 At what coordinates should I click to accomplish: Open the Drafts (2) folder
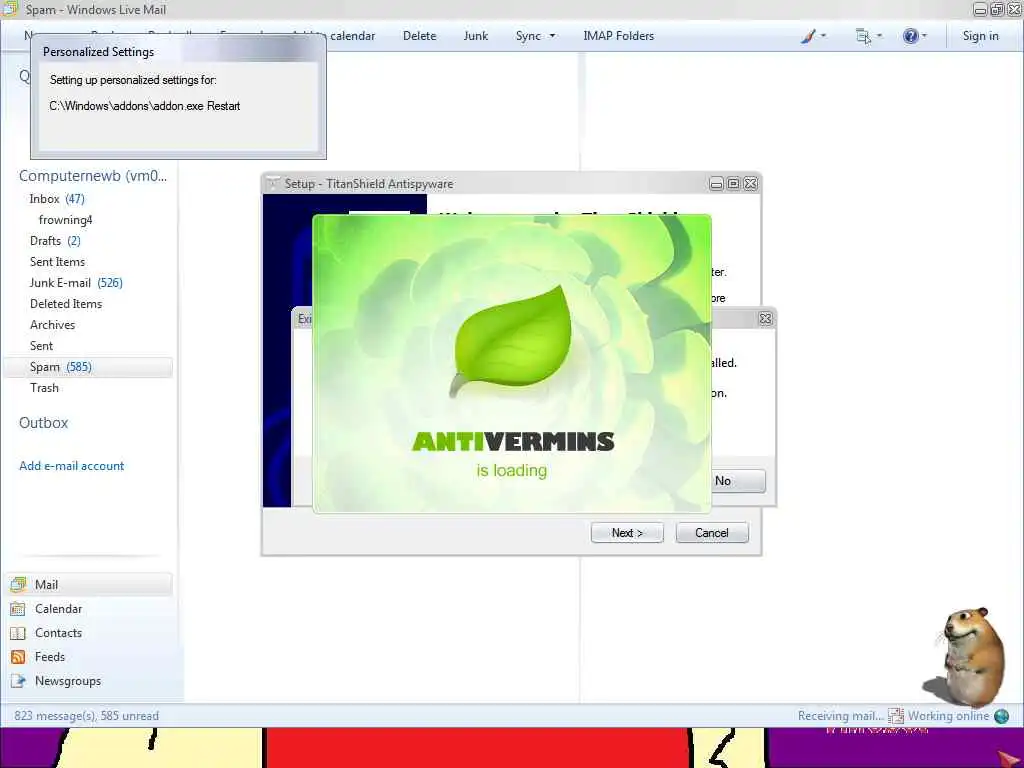click(56, 240)
